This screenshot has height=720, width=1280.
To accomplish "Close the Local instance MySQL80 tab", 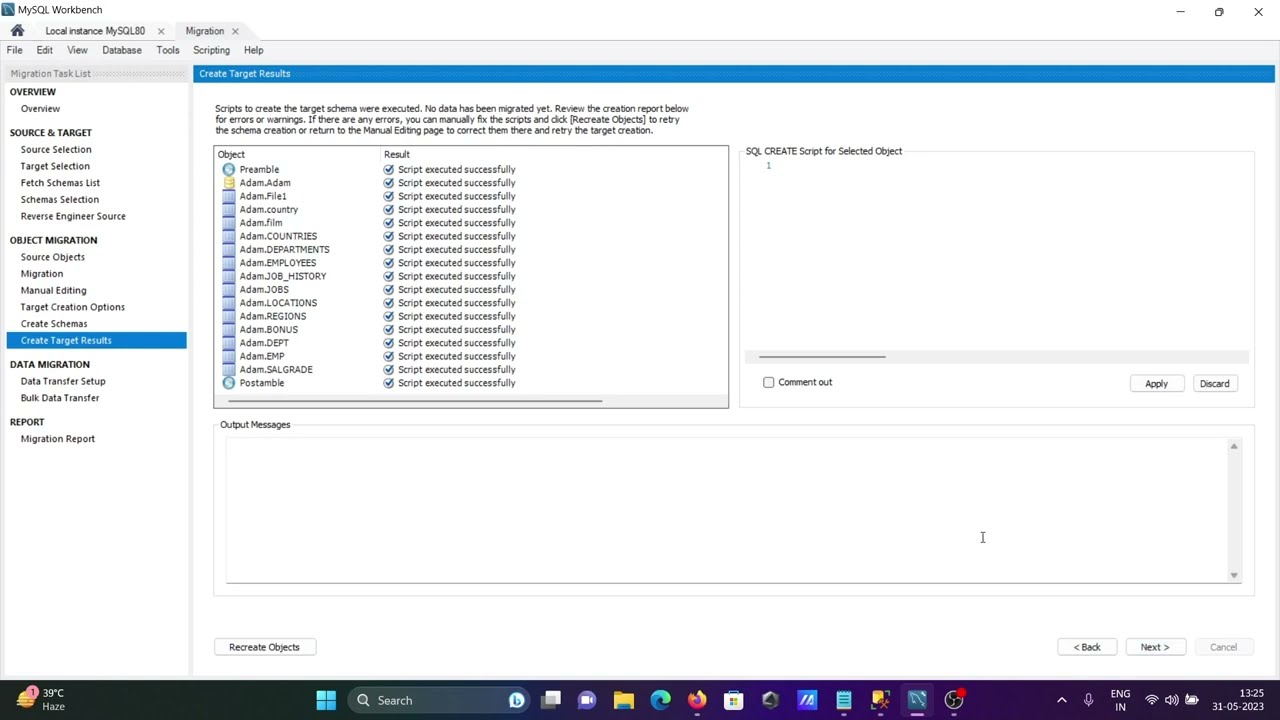I will (x=160, y=31).
